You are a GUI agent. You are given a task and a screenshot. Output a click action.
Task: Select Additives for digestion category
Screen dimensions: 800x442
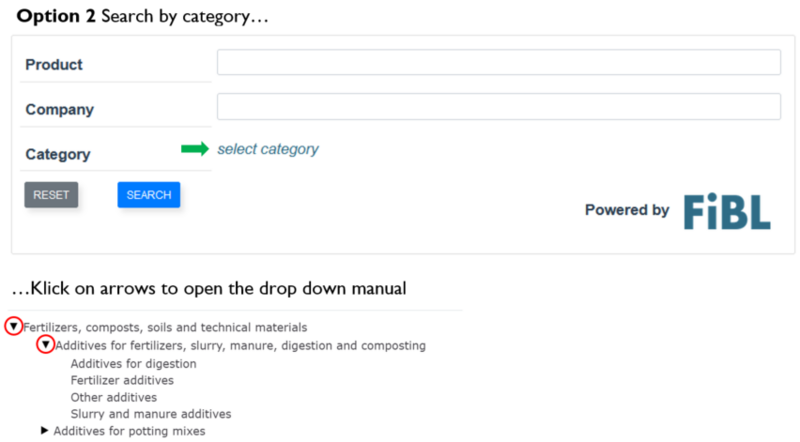[x=133, y=363]
